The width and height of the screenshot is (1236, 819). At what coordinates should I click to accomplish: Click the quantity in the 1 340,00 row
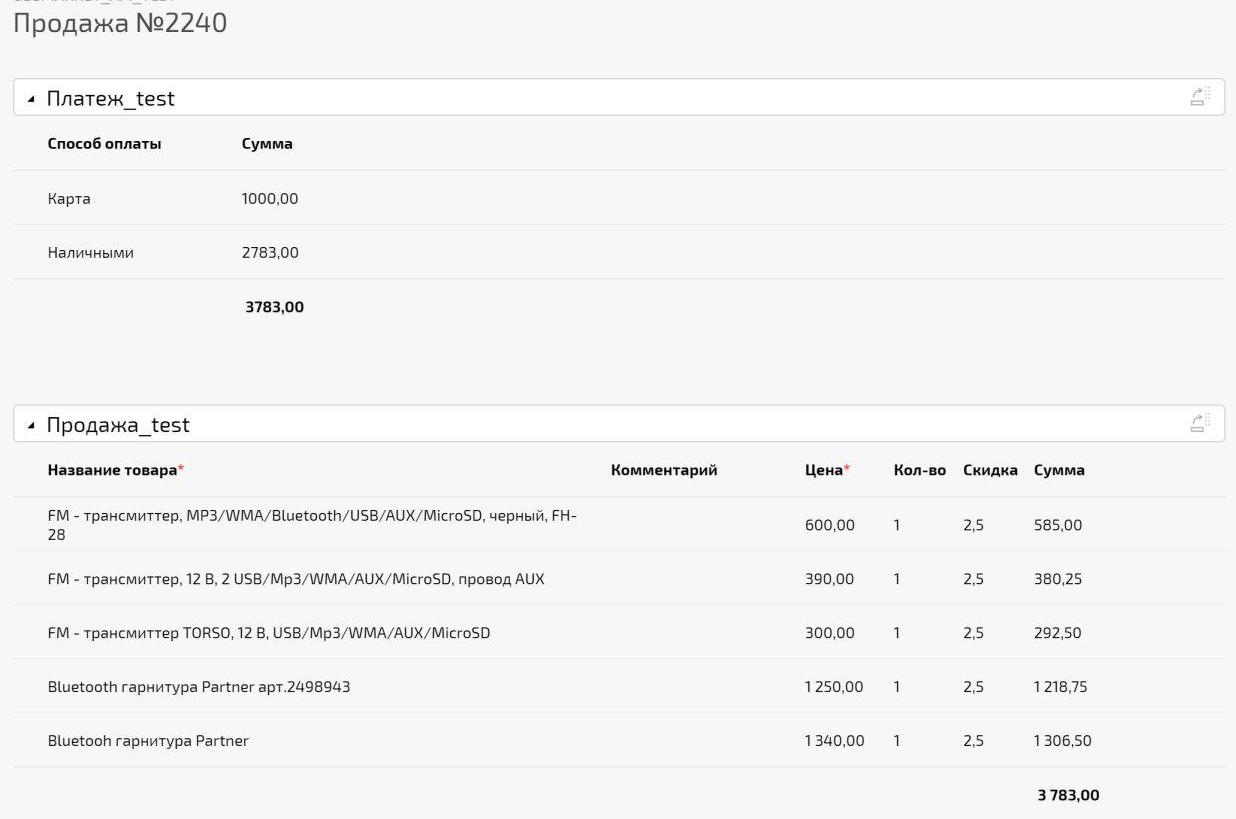[x=897, y=741]
